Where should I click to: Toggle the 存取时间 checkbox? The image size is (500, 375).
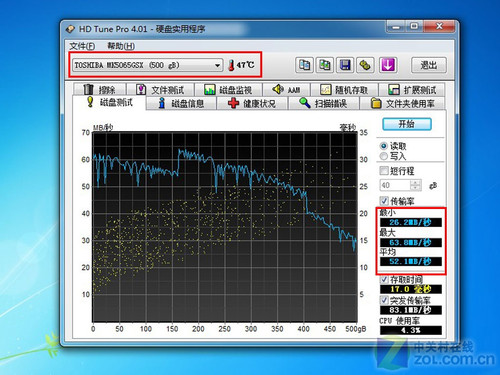click(384, 279)
